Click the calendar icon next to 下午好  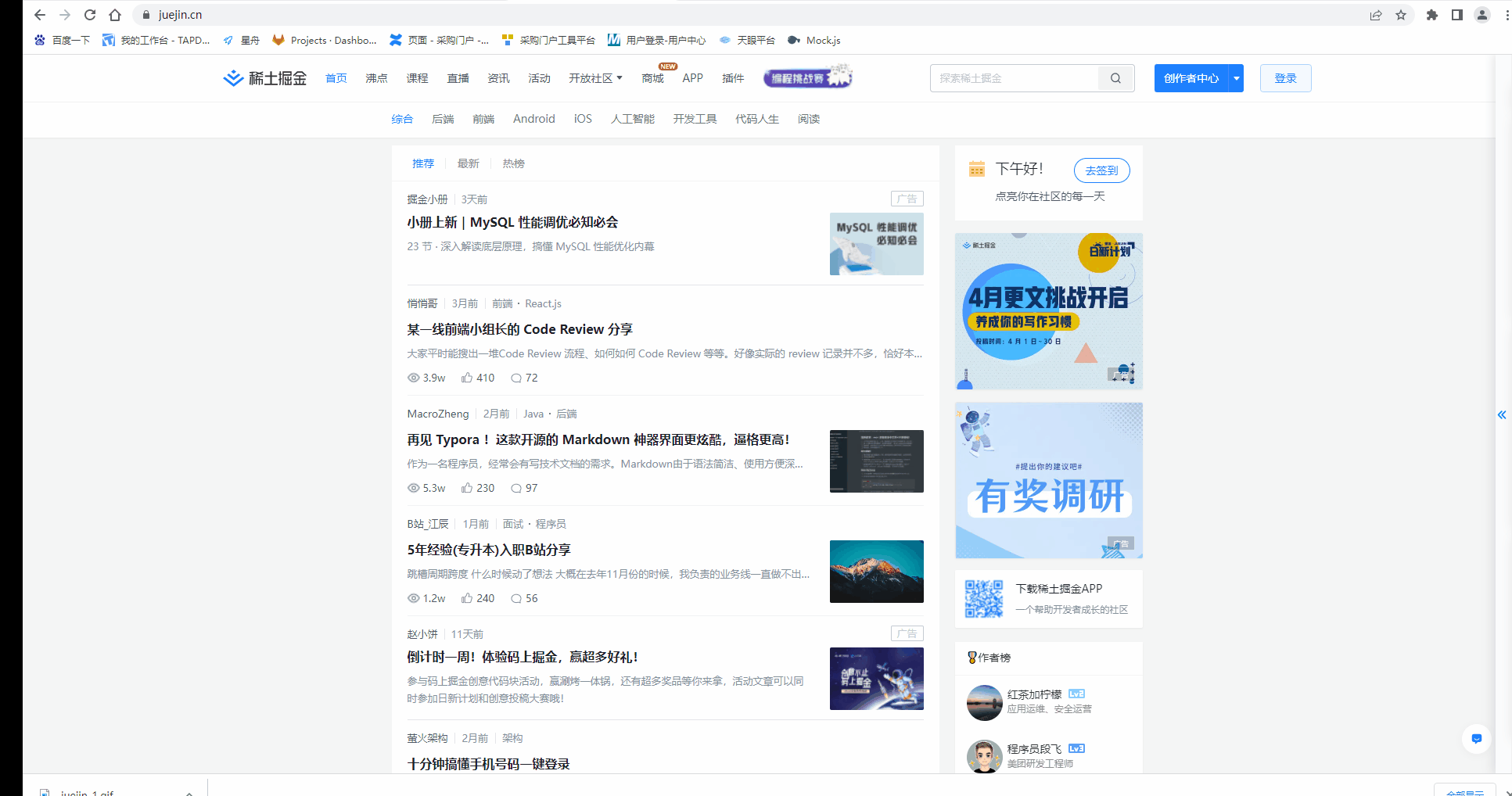[x=975, y=169]
